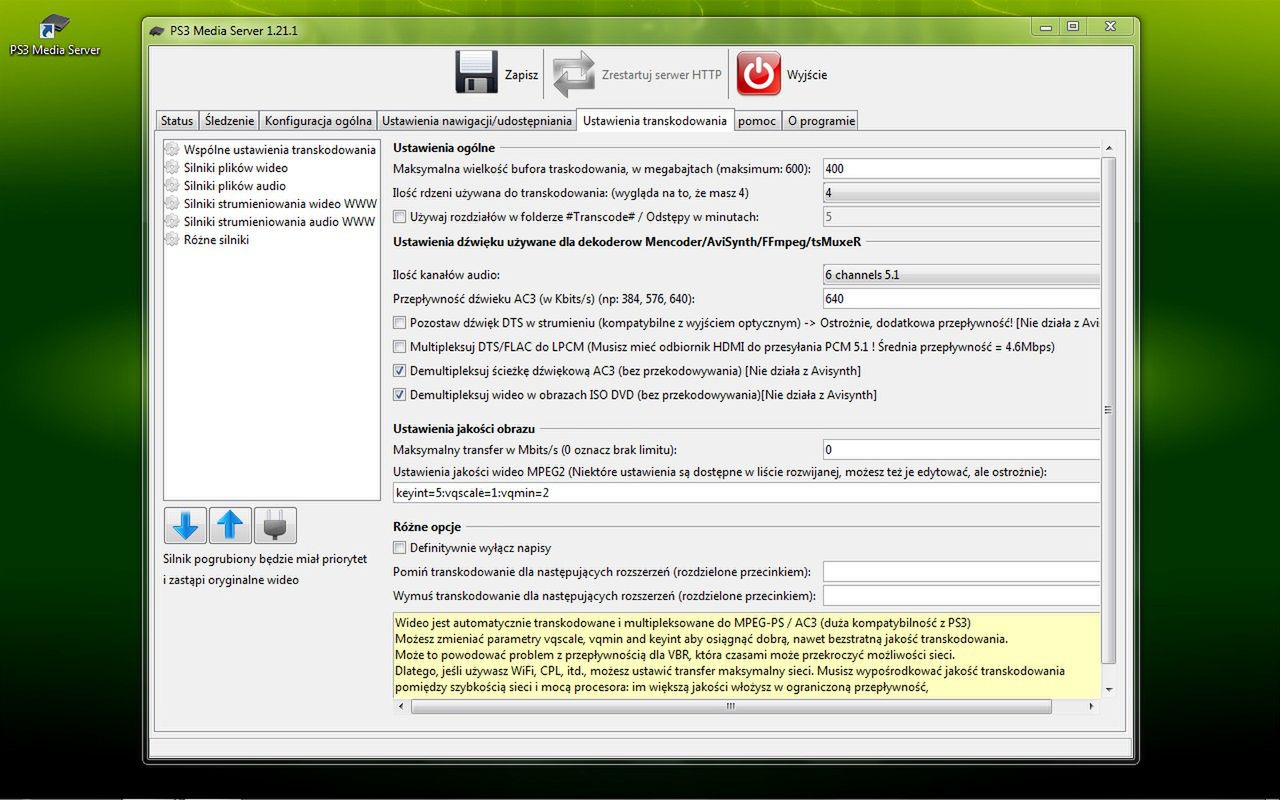This screenshot has width=1280, height=800.
Task: Open the pomoc tab
Action: tap(757, 121)
